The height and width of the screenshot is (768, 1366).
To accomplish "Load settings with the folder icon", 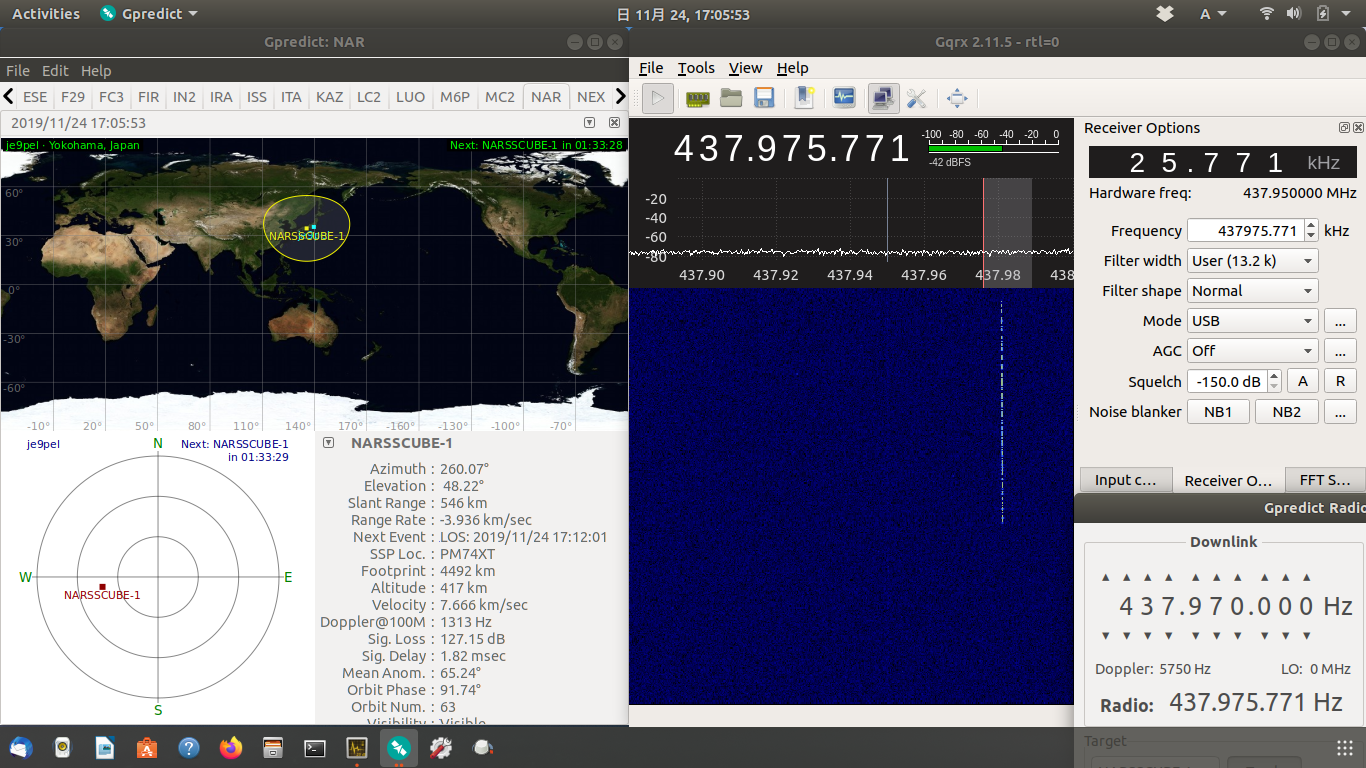I will [731, 98].
